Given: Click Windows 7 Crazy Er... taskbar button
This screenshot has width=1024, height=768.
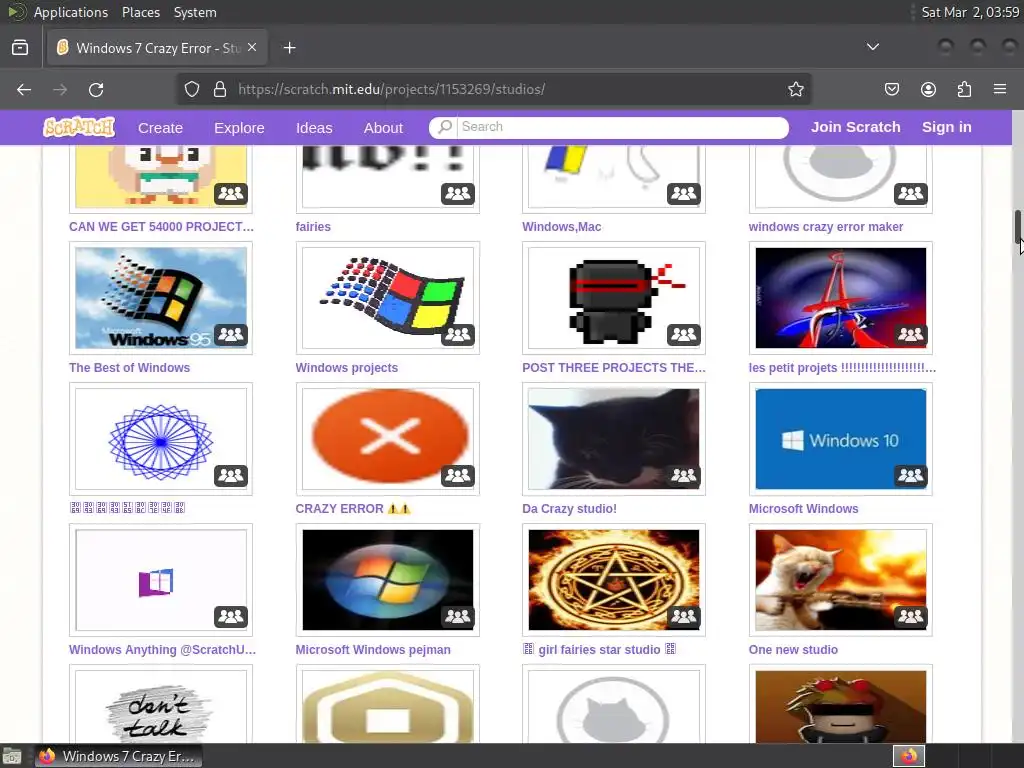Looking at the screenshot, I should (118, 756).
